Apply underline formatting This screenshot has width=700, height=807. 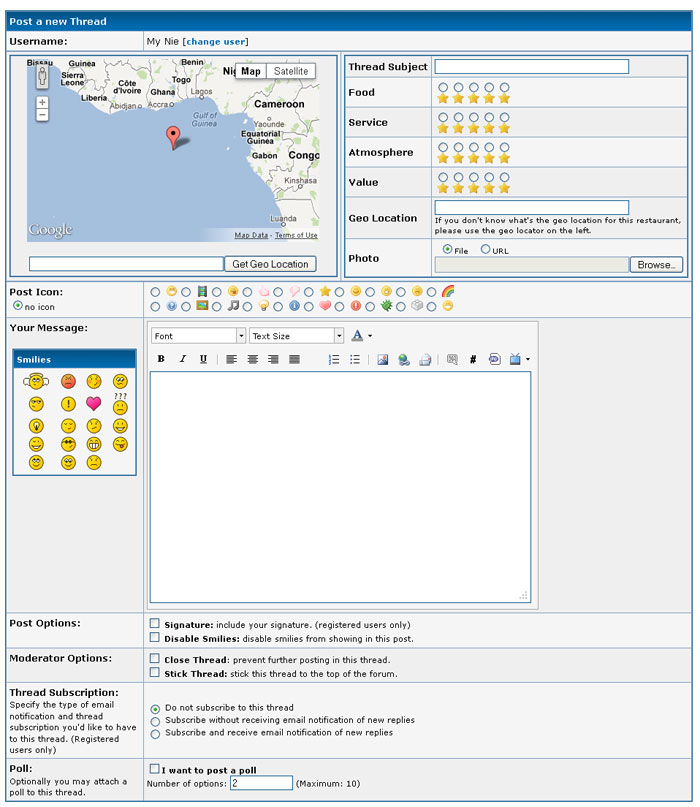pos(203,359)
